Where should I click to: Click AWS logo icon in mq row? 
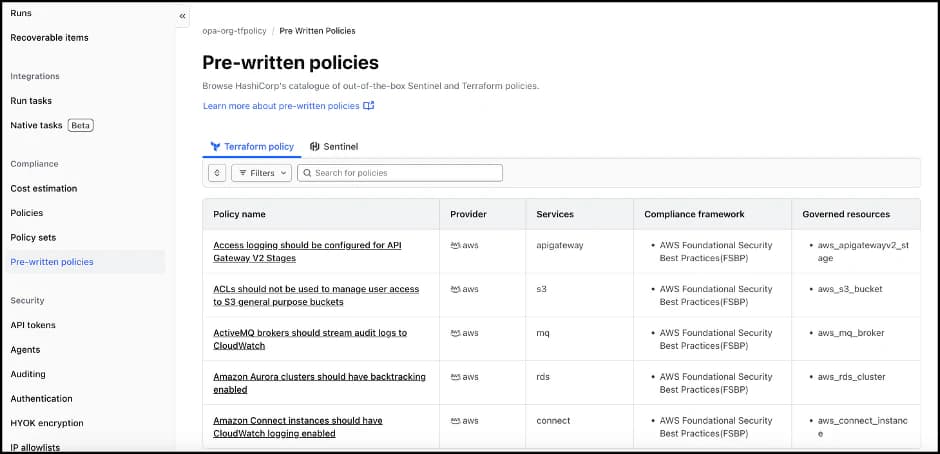click(455, 333)
